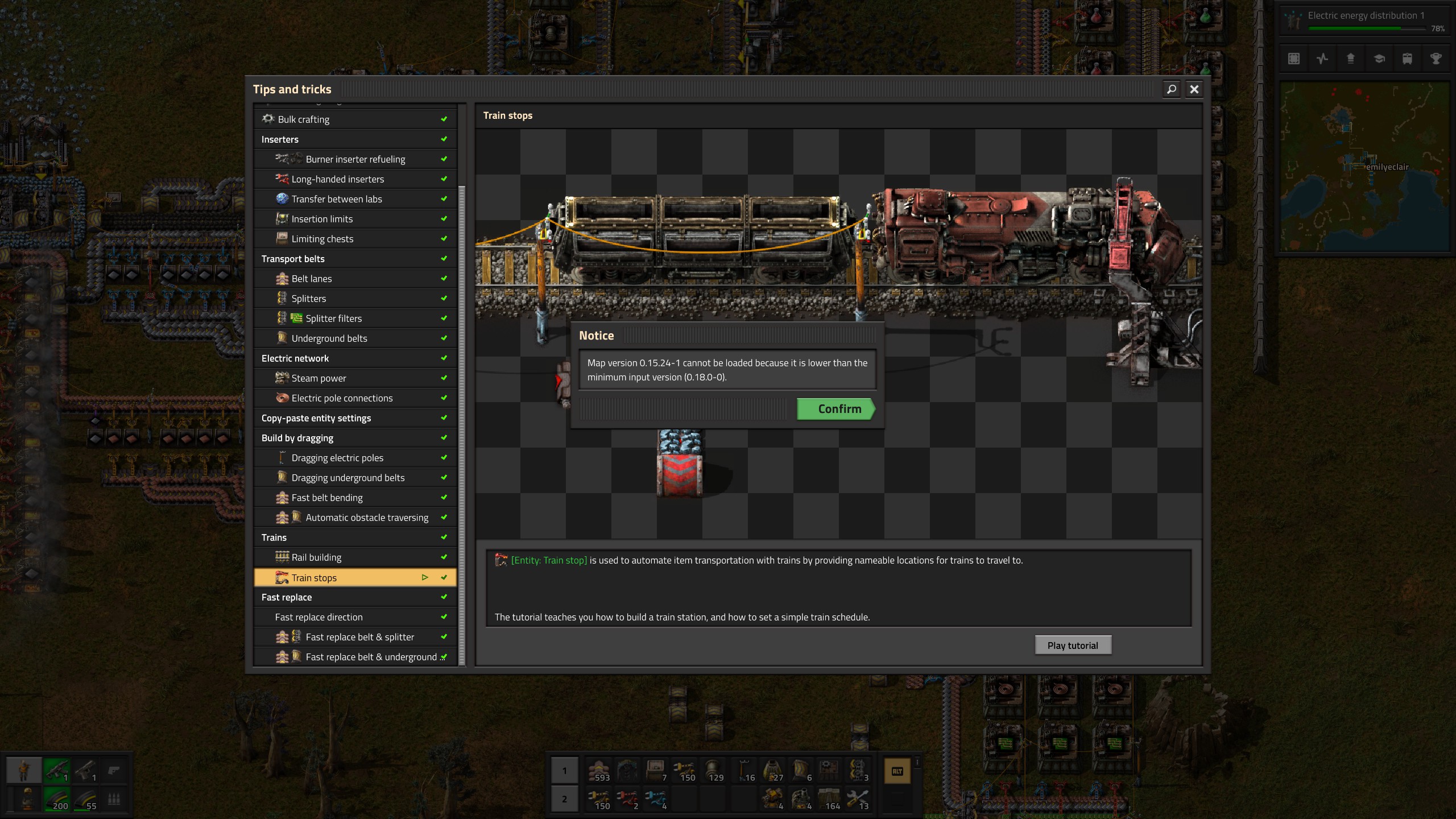The image size is (1456, 819).
Task: Pick the quickbar item with count 27
Action: (773, 771)
